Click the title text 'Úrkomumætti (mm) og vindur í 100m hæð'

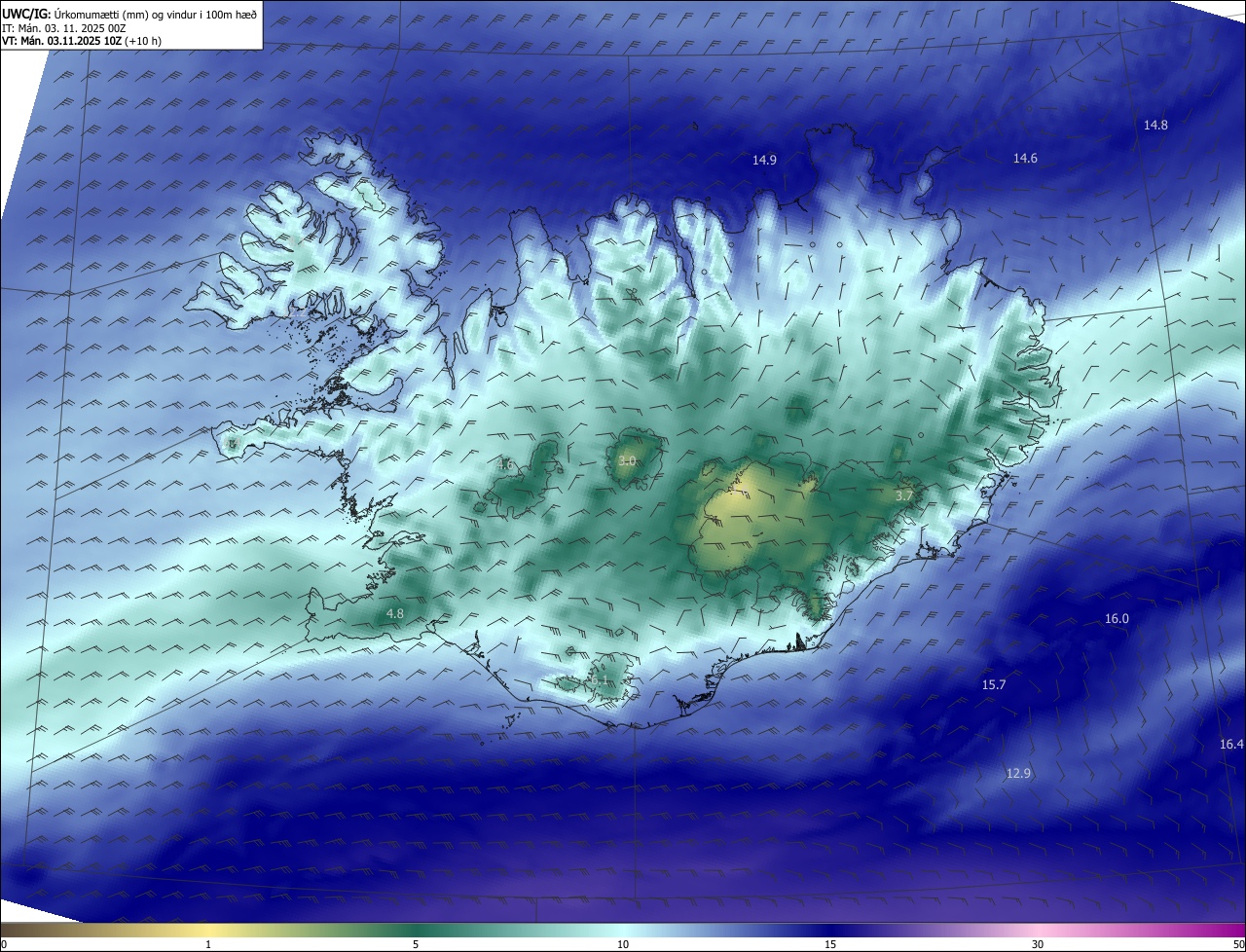[x=155, y=14]
